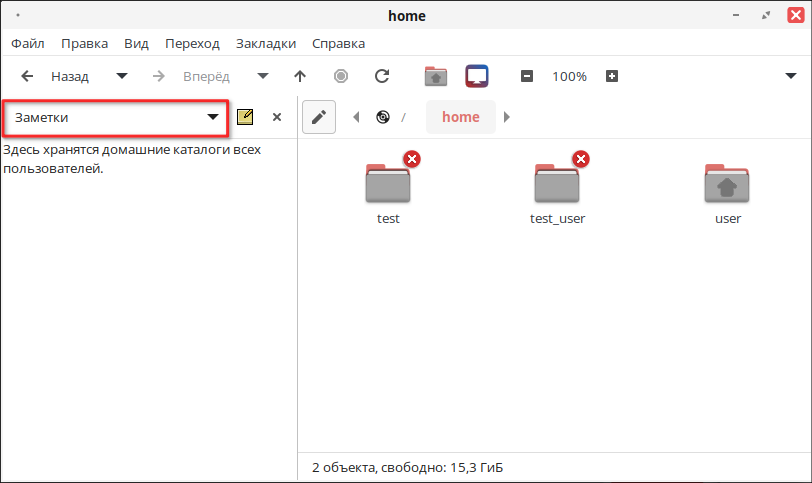This screenshot has height=483, width=812.
Task: Click the left path scroll arrow
Action: tap(356, 117)
